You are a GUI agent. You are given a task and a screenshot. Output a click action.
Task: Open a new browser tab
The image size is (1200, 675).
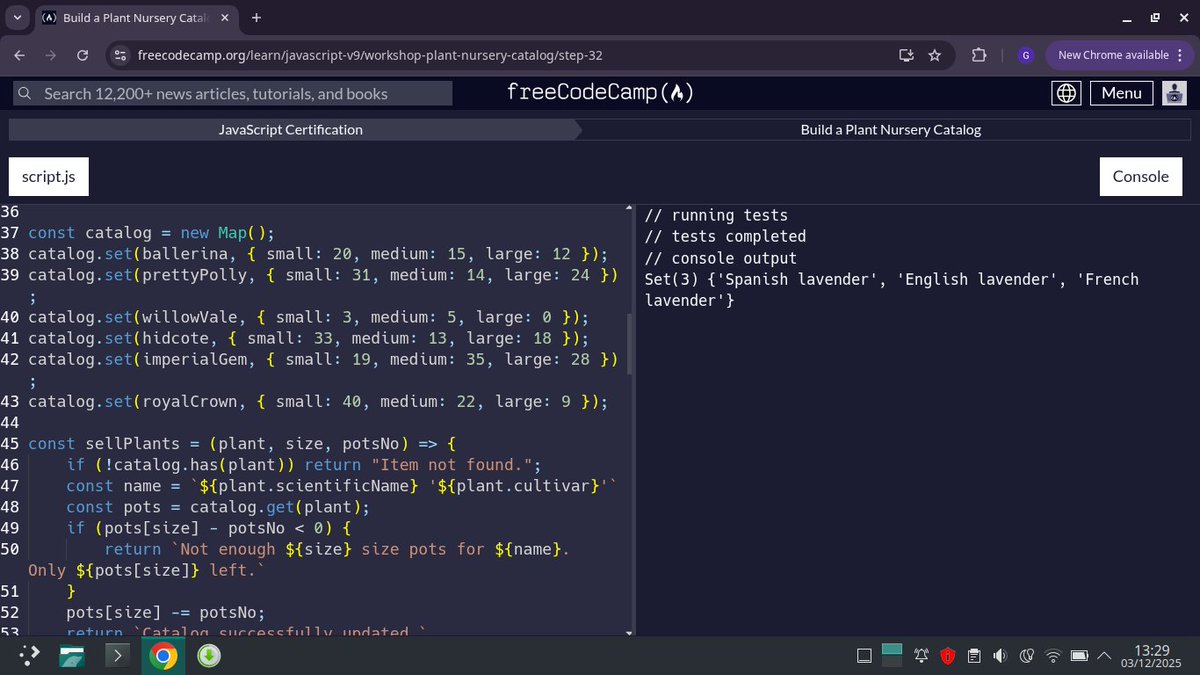[x=257, y=17]
